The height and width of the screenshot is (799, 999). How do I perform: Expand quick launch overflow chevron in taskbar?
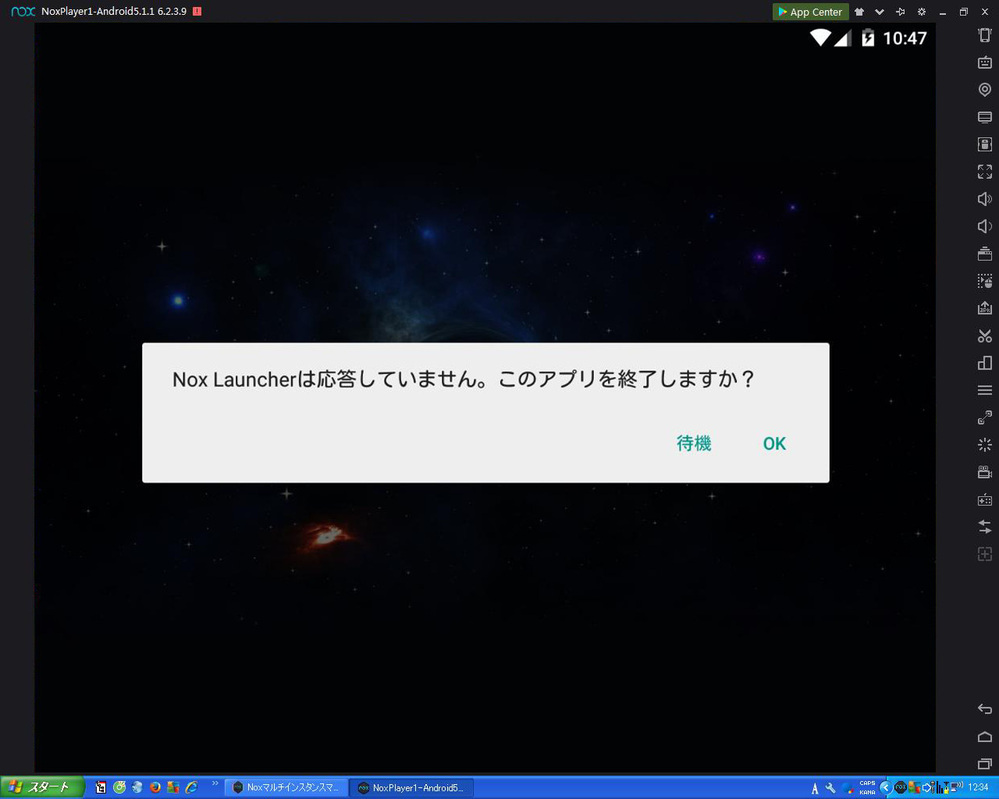[215, 784]
